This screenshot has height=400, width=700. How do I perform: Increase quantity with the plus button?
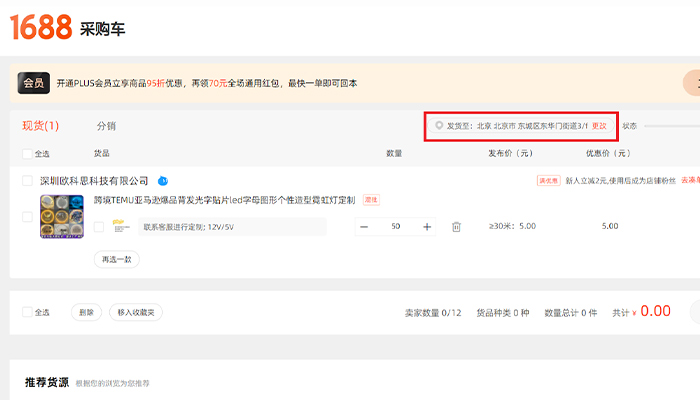(427, 227)
